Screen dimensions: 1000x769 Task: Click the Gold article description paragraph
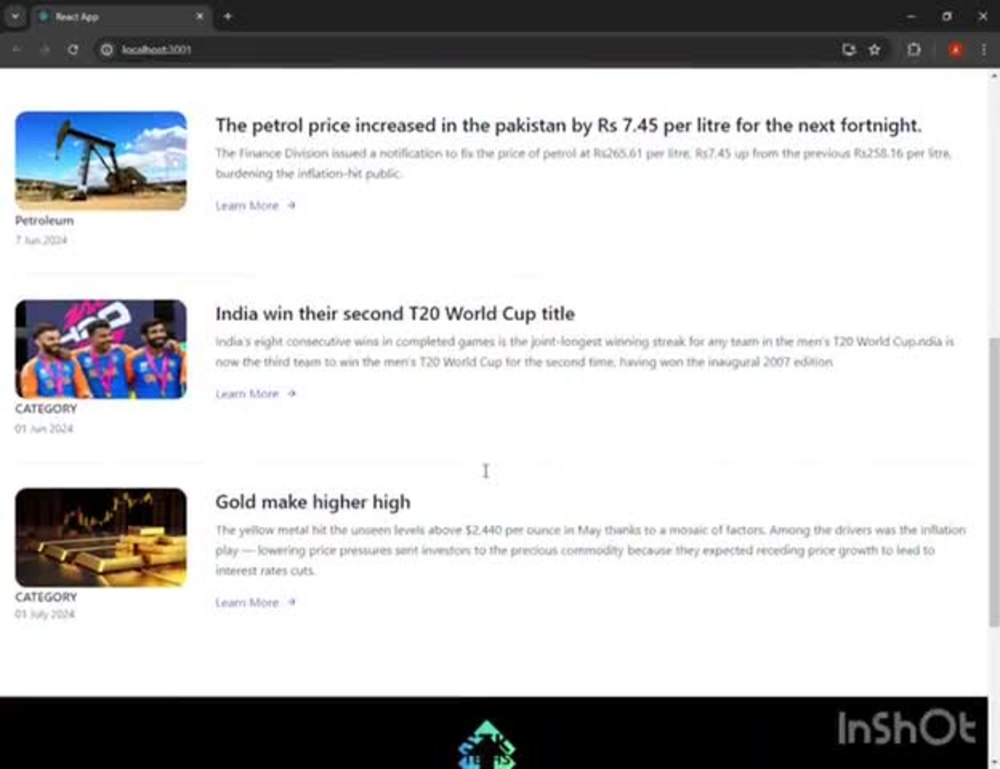pos(591,550)
